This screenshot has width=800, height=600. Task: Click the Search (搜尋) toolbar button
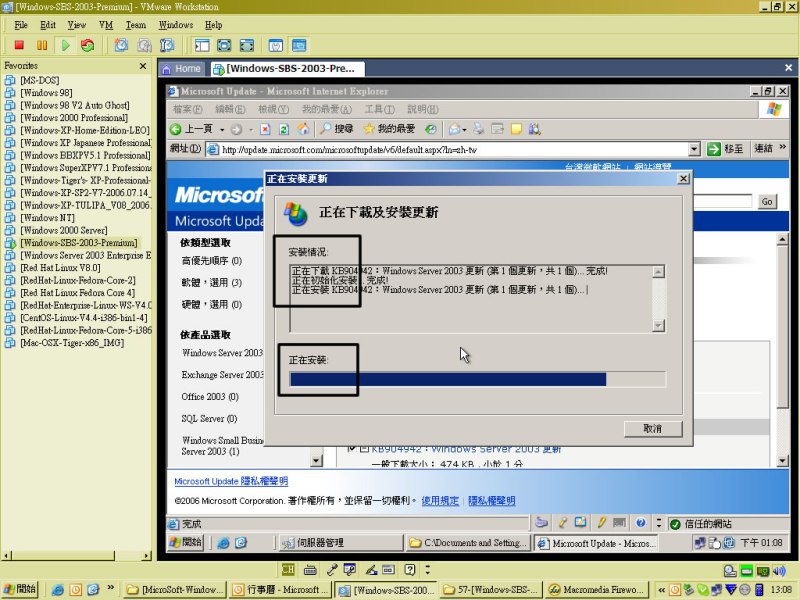(336, 129)
